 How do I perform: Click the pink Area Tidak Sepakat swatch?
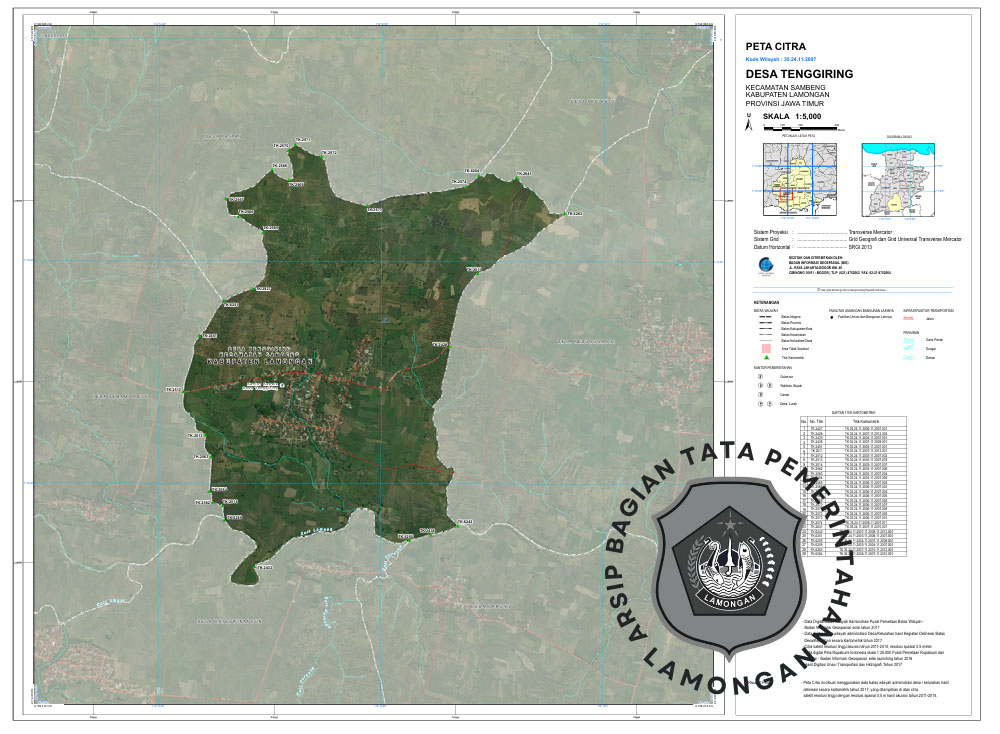pos(766,348)
